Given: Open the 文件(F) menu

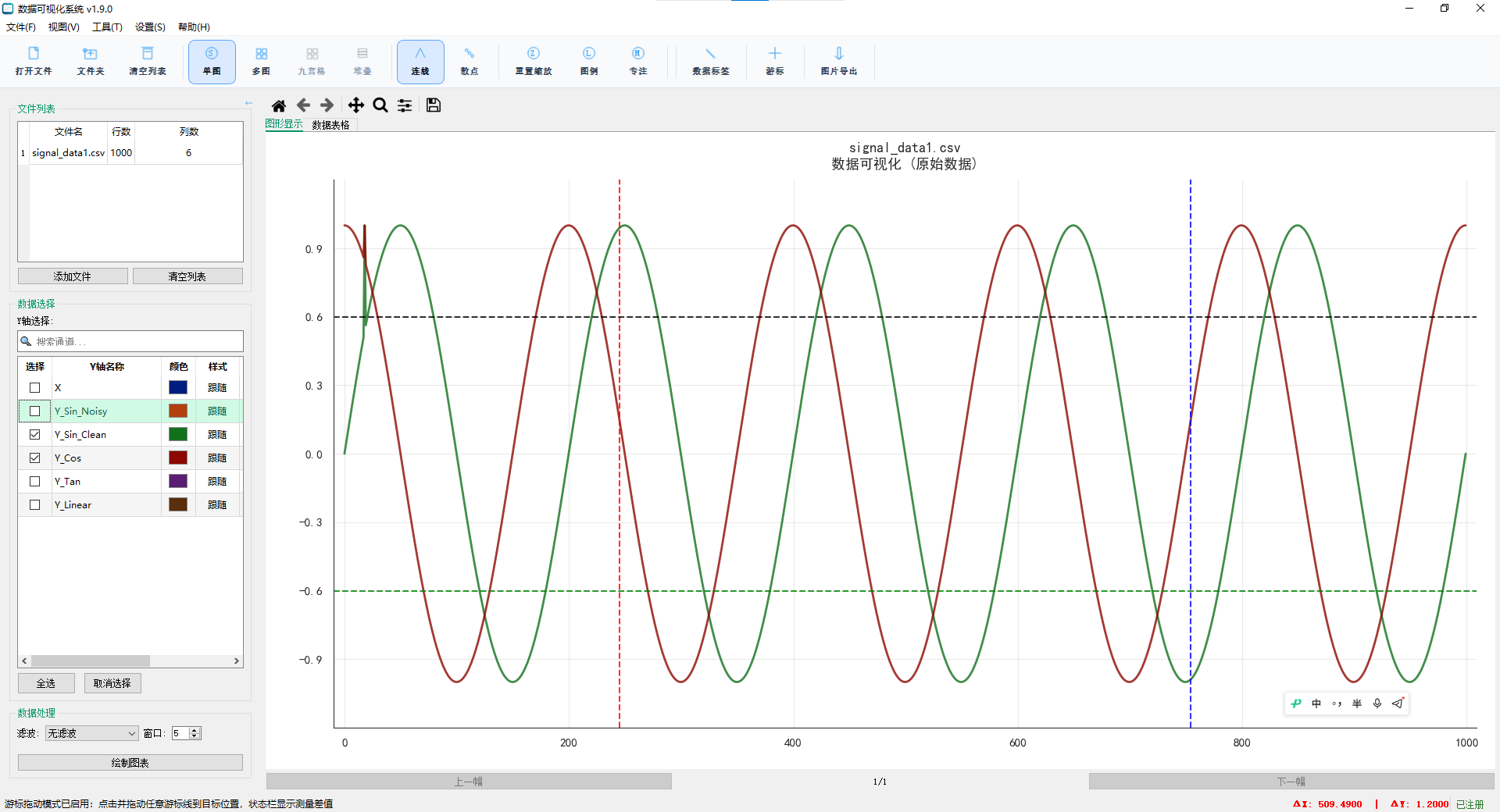Looking at the screenshot, I should coord(21,27).
